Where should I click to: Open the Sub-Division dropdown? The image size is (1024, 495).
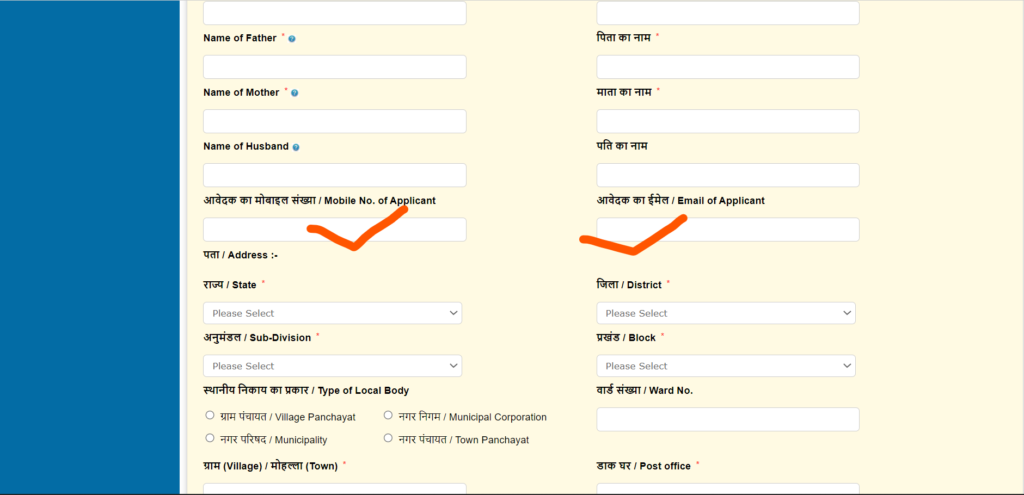[x=332, y=366]
